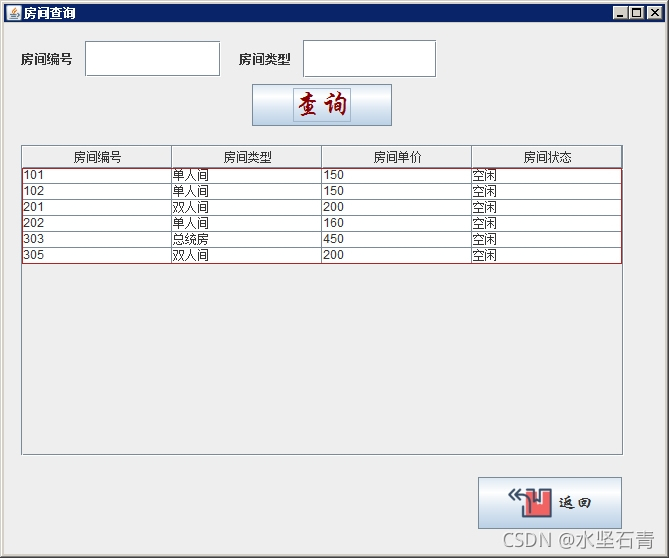Maximize the 房间查询 window

tap(636, 13)
